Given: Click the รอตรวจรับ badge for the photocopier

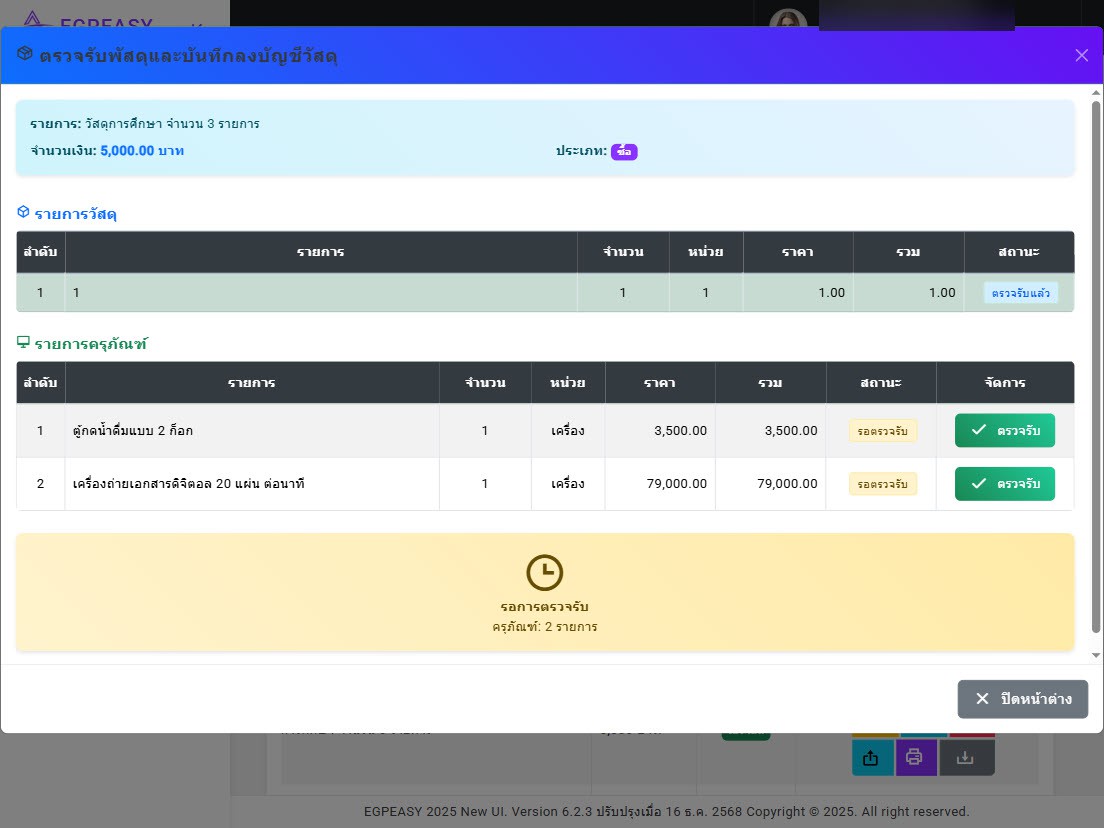Looking at the screenshot, I should pos(882,484).
